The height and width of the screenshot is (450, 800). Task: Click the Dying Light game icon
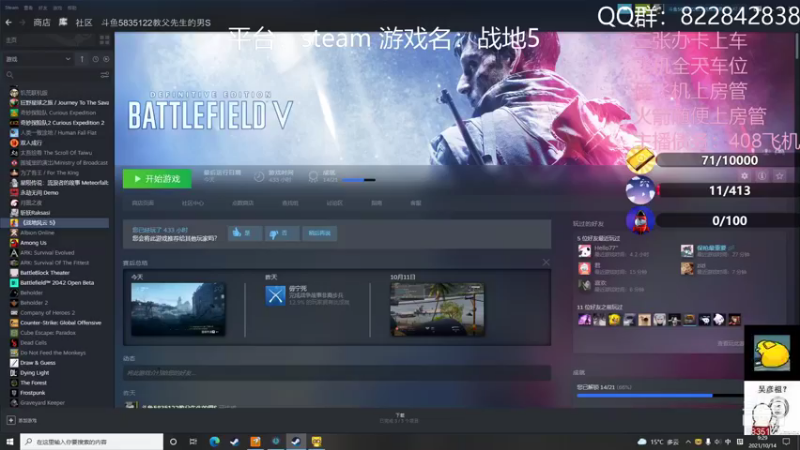14,373
